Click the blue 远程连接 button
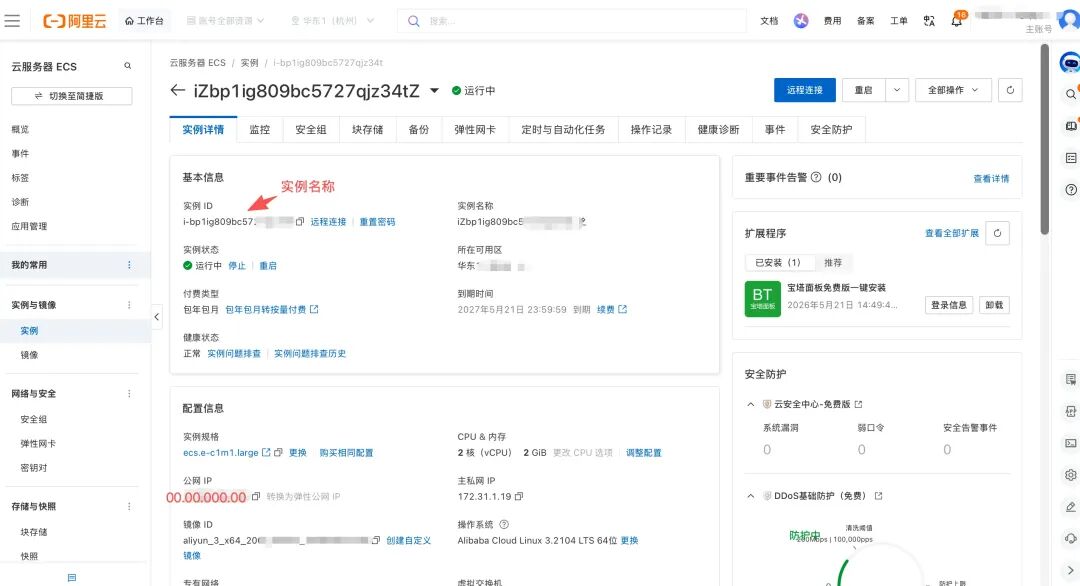The height and width of the screenshot is (586, 1080). click(x=804, y=90)
